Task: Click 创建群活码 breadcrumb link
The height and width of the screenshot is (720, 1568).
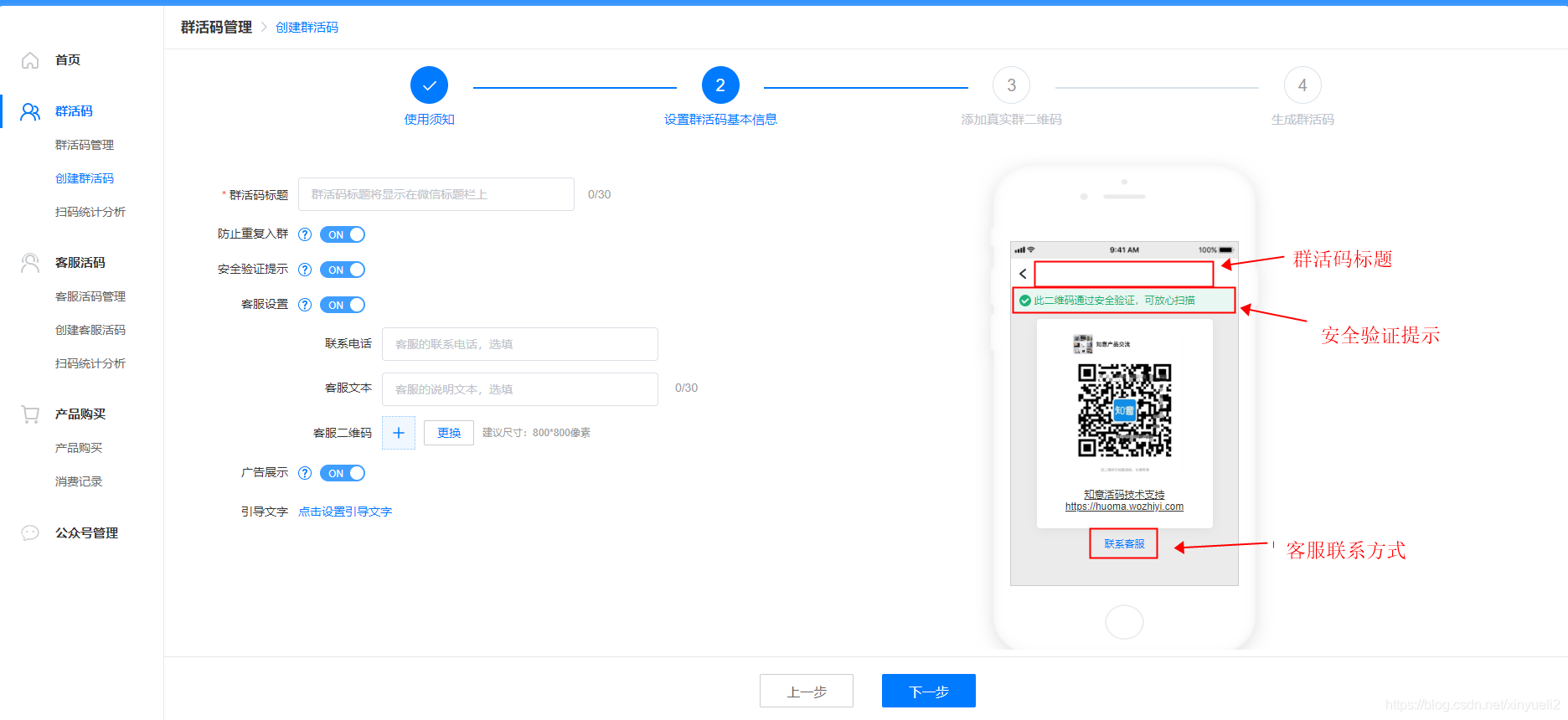Action: tap(307, 28)
